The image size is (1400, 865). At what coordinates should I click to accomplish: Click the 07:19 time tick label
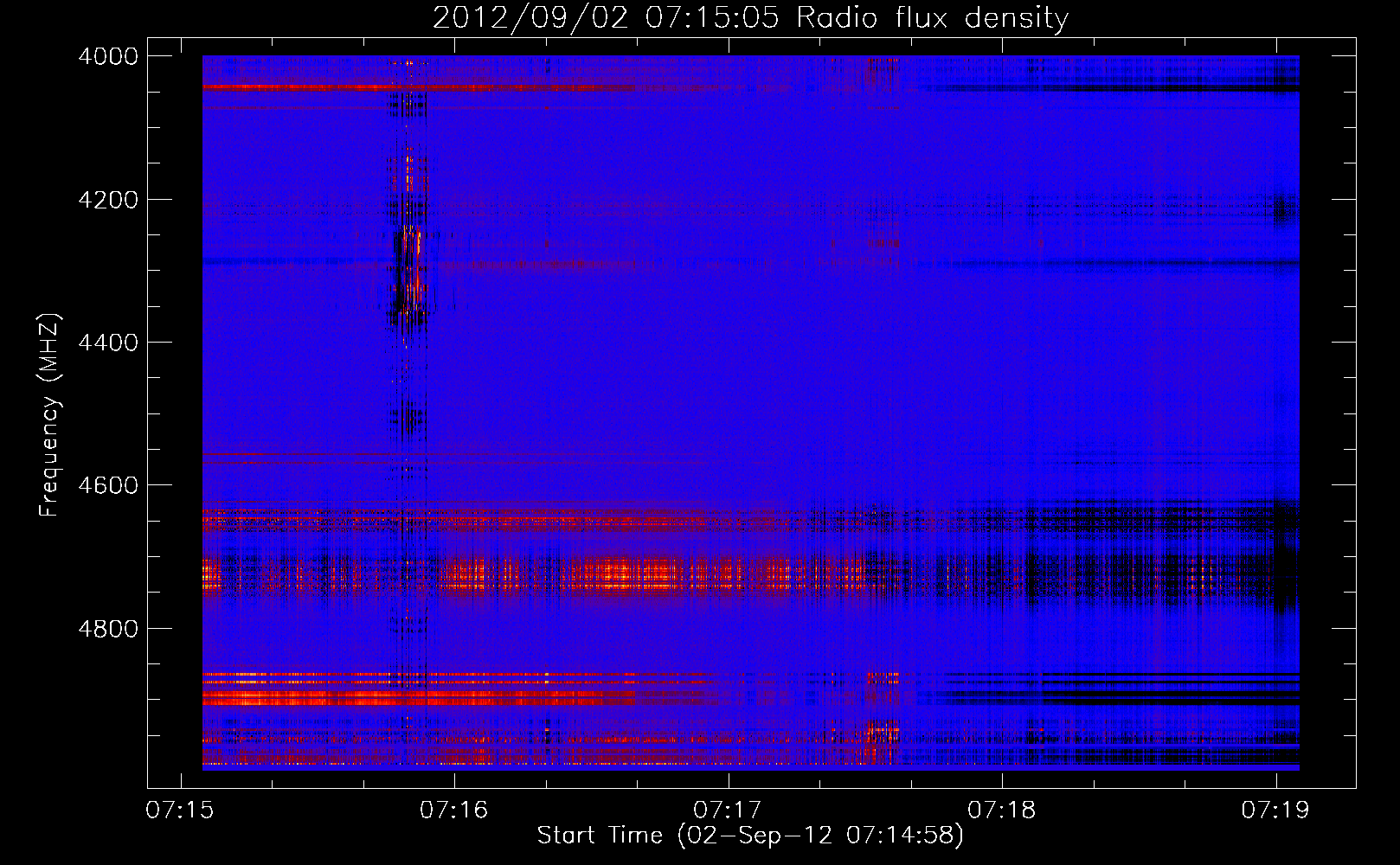tap(1275, 810)
